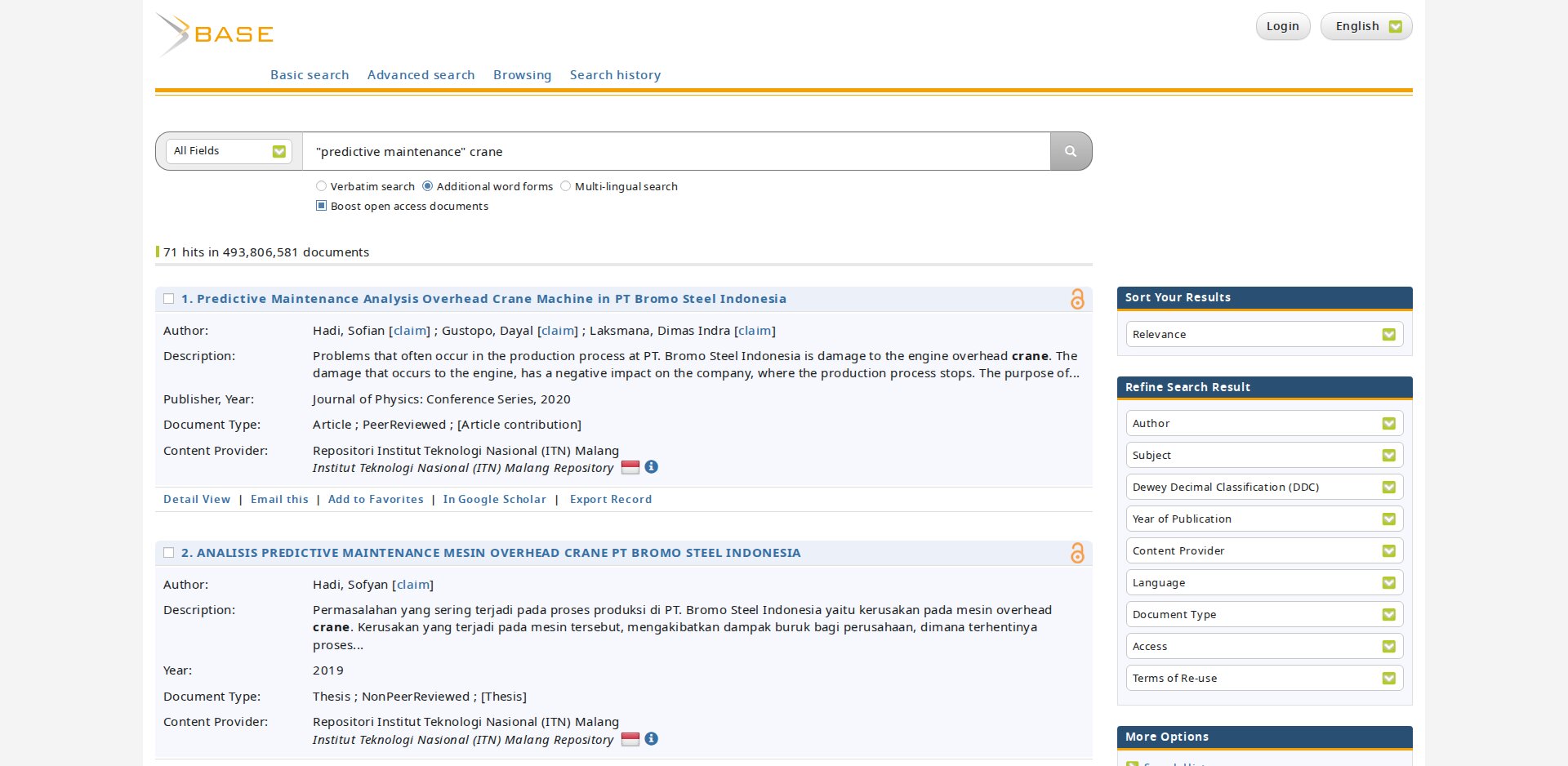Check the box for result 2
This screenshot has width=1568, height=766.
[x=168, y=553]
